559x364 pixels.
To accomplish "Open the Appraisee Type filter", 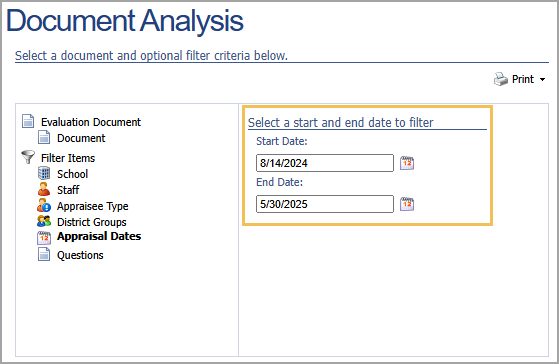I will 92,206.
